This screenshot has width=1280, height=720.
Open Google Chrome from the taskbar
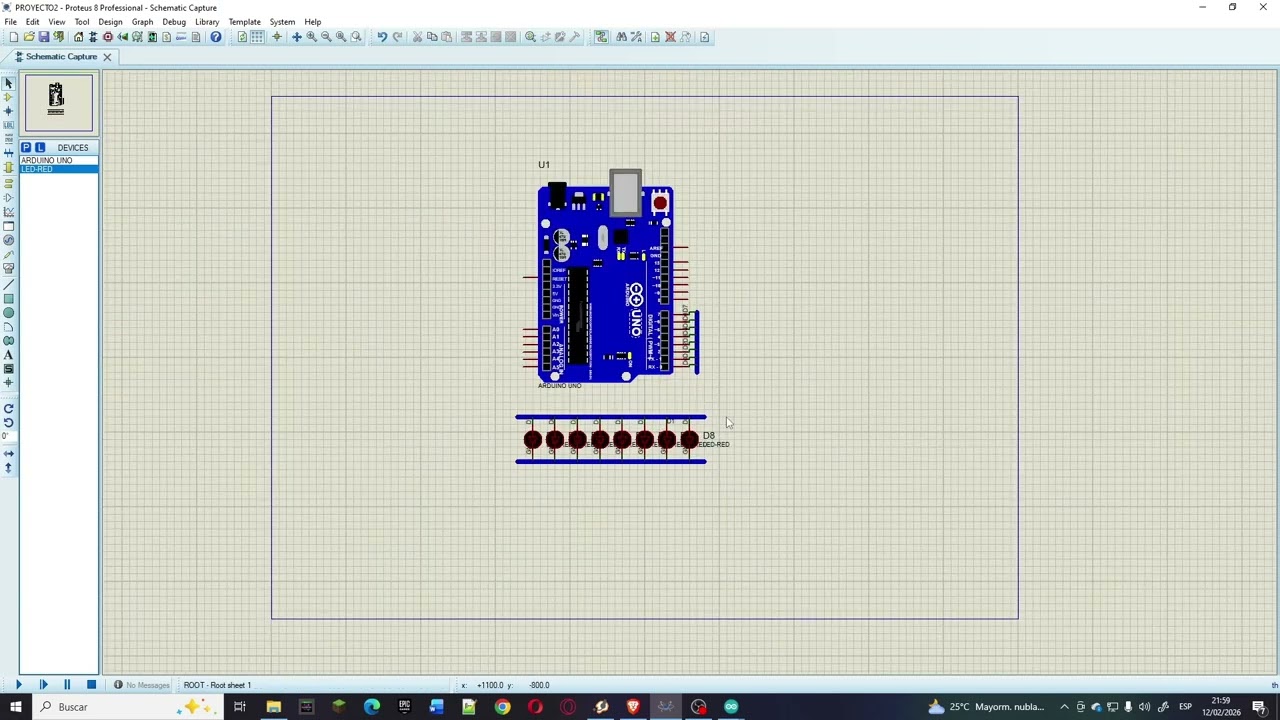pos(503,707)
